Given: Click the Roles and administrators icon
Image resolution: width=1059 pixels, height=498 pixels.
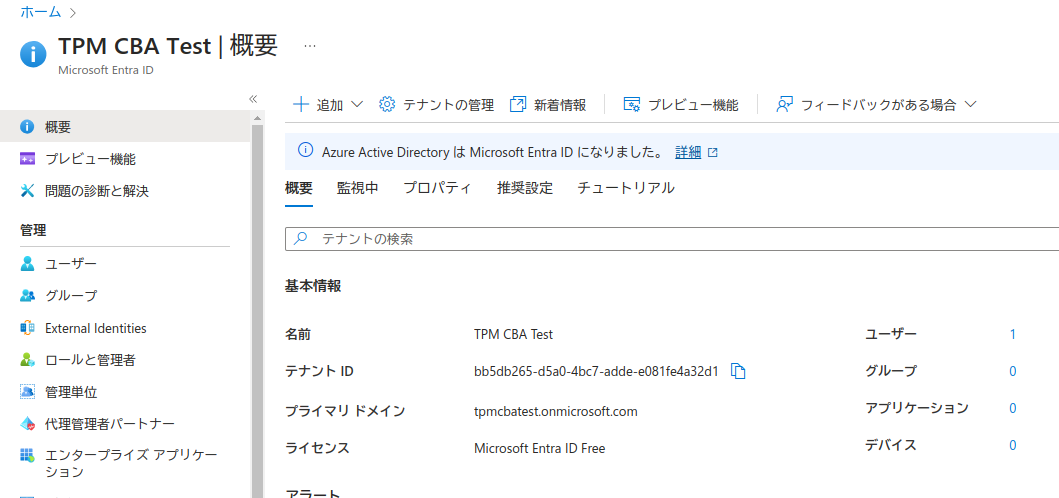Looking at the screenshot, I should [27, 360].
